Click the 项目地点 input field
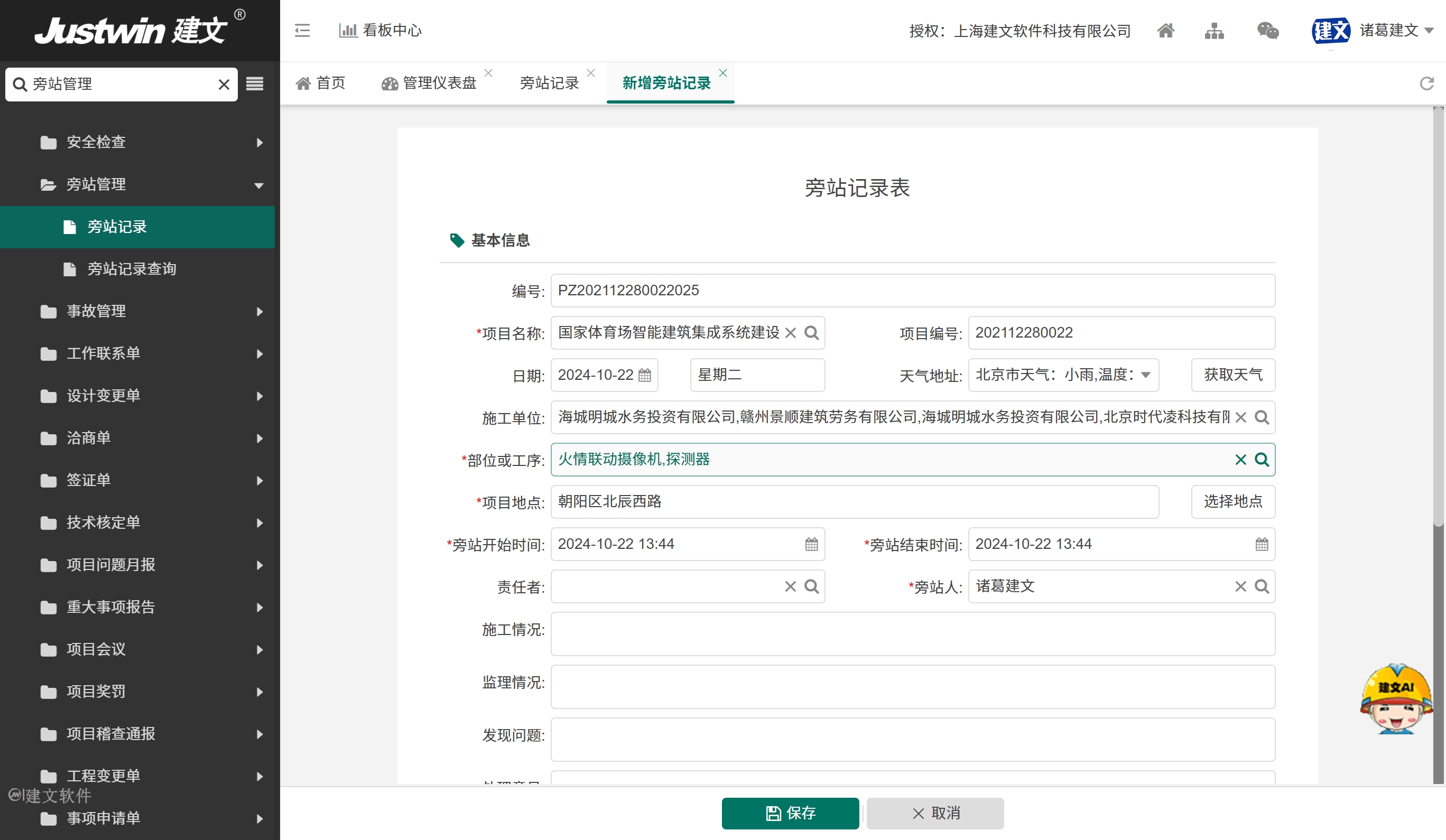This screenshot has height=840, width=1446. tap(855, 502)
